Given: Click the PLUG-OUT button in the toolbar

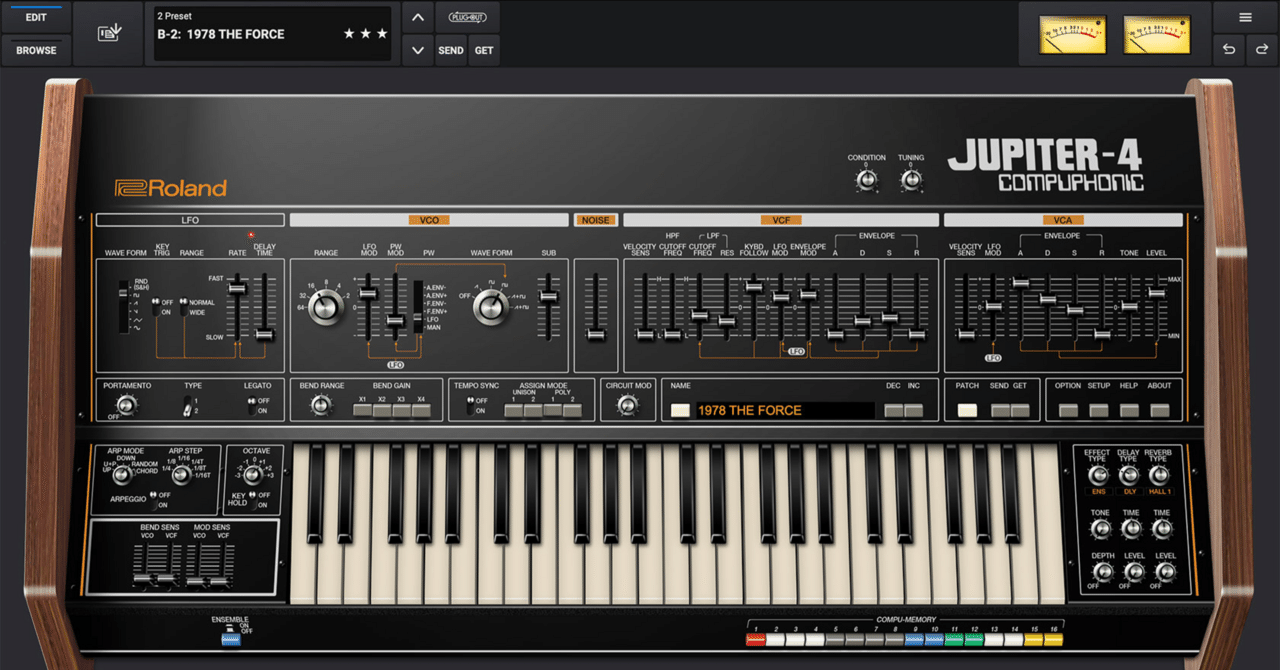Looking at the screenshot, I should pyautogui.click(x=470, y=16).
